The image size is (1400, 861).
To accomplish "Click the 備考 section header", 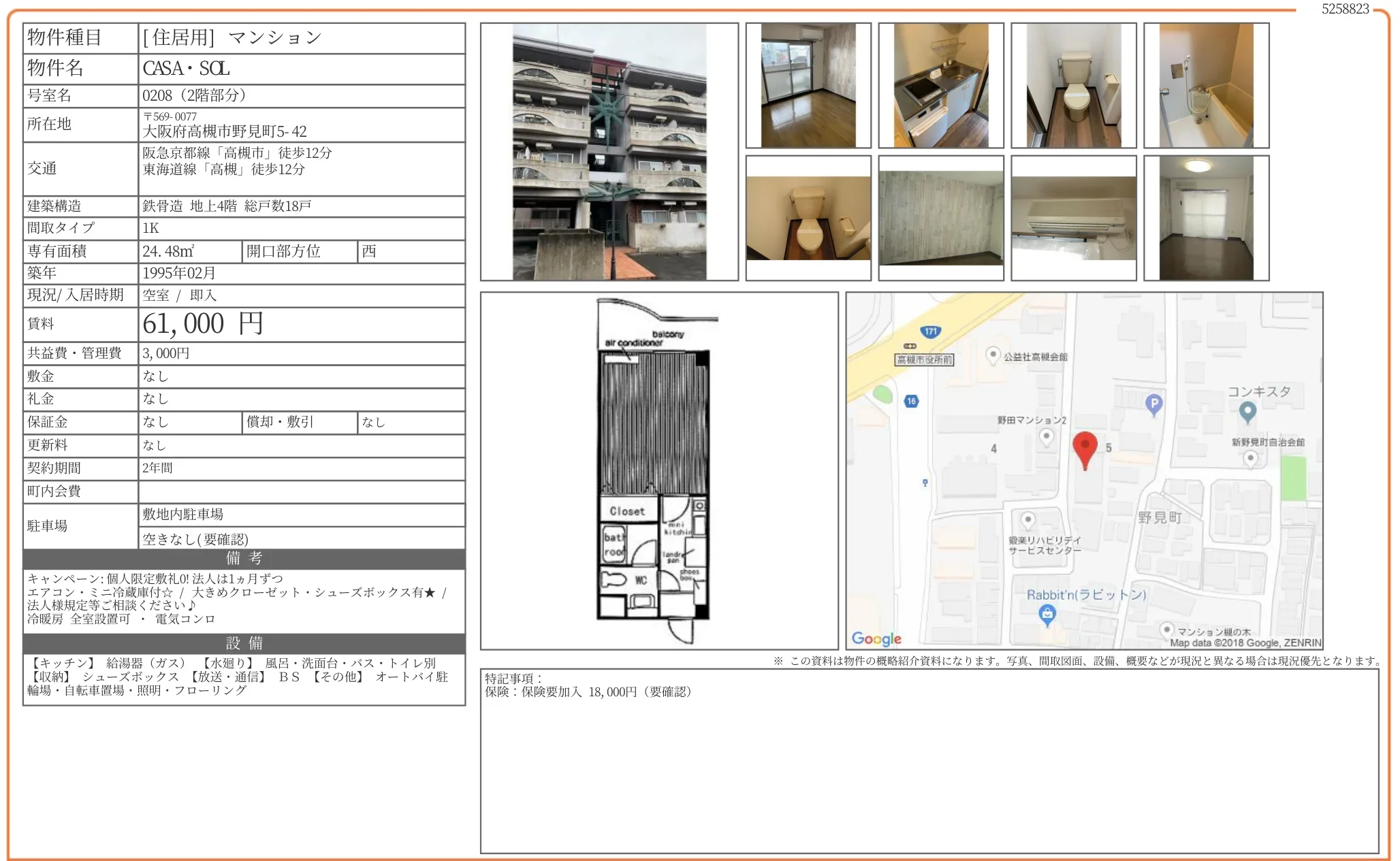I will pyautogui.click(x=244, y=559).
